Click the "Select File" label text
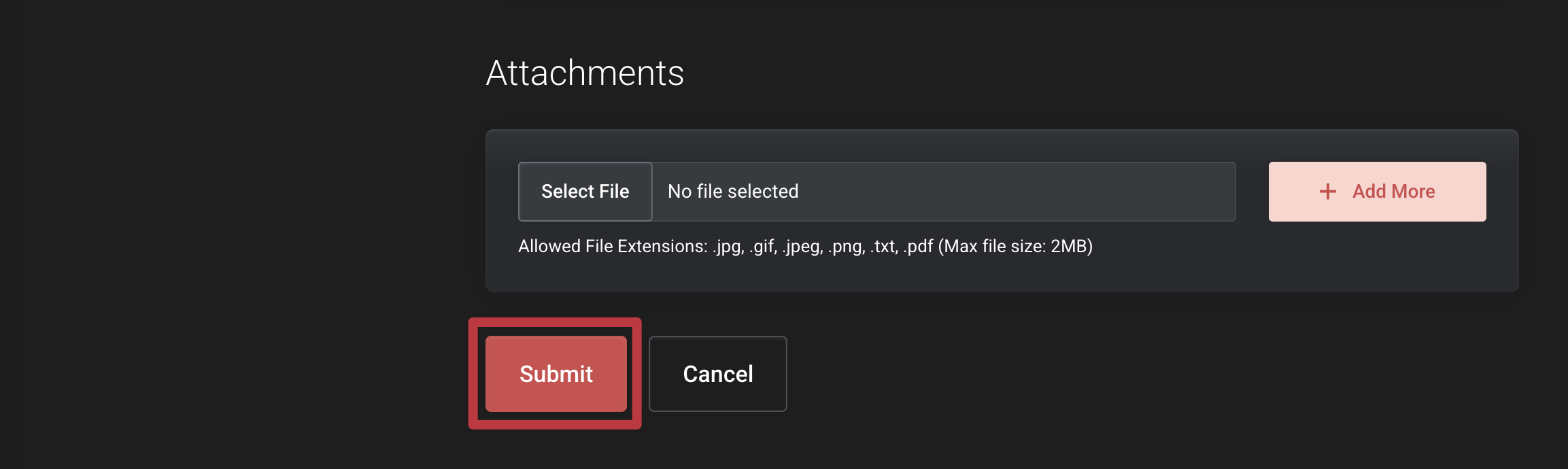The height and width of the screenshot is (469, 1568). [585, 192]
